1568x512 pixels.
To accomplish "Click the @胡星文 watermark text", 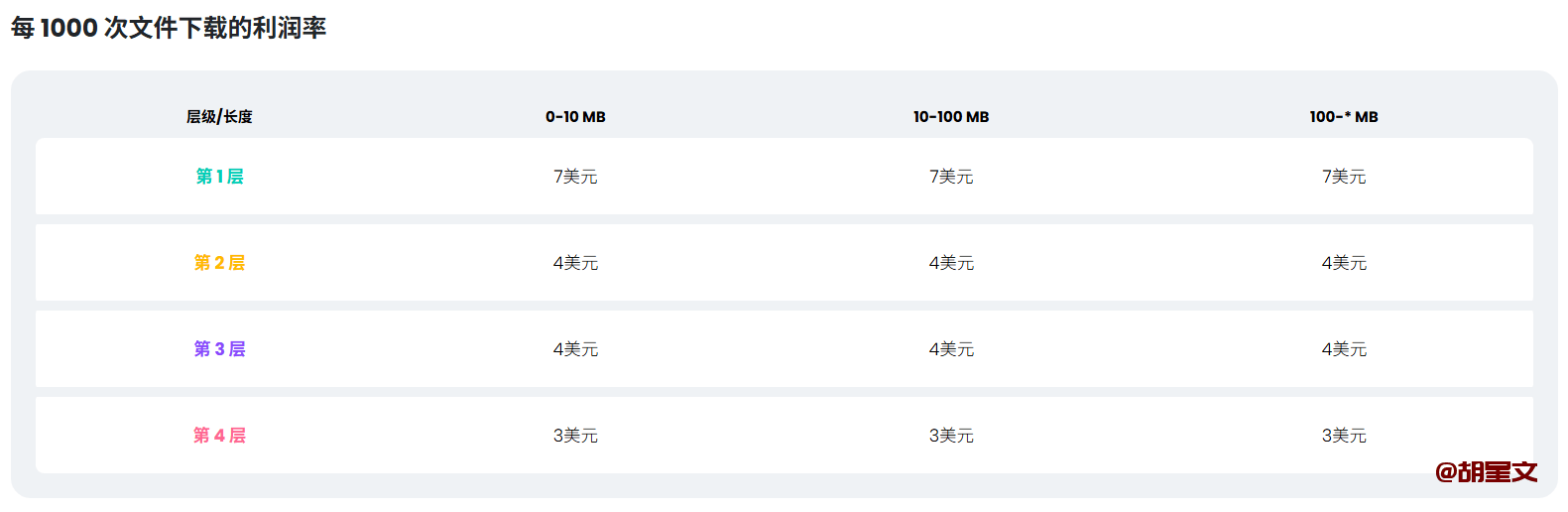I will point(1486,472).
